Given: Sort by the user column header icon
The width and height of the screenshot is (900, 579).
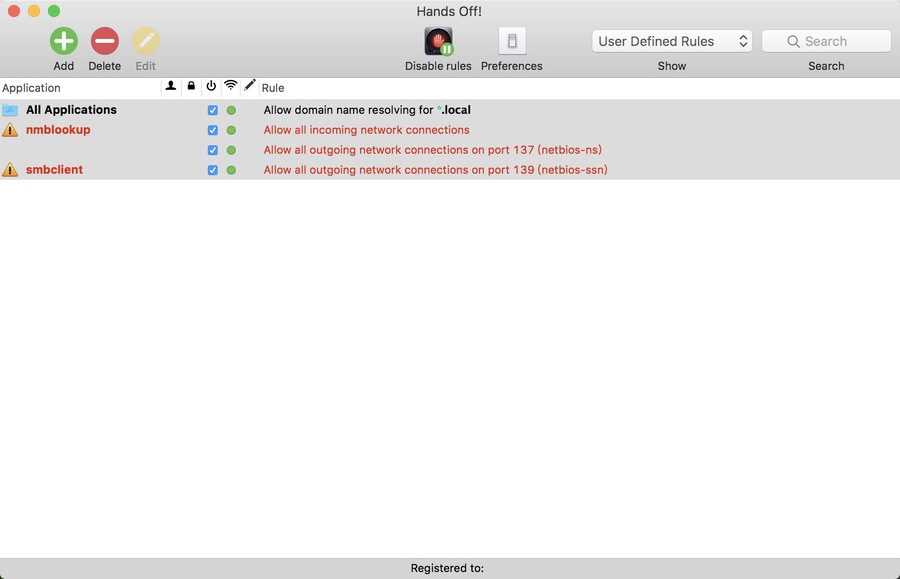Looking at the screenshot, I should point(170,86).
